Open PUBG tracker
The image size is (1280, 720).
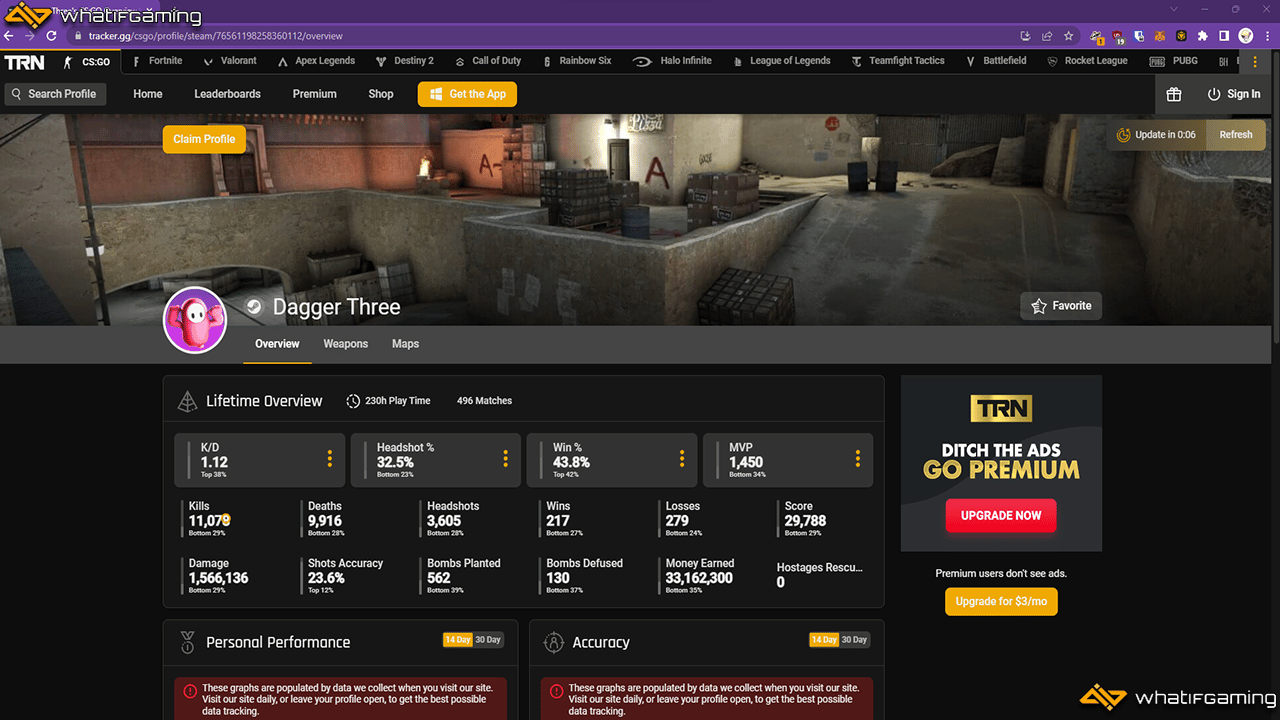pos(1174,61)
